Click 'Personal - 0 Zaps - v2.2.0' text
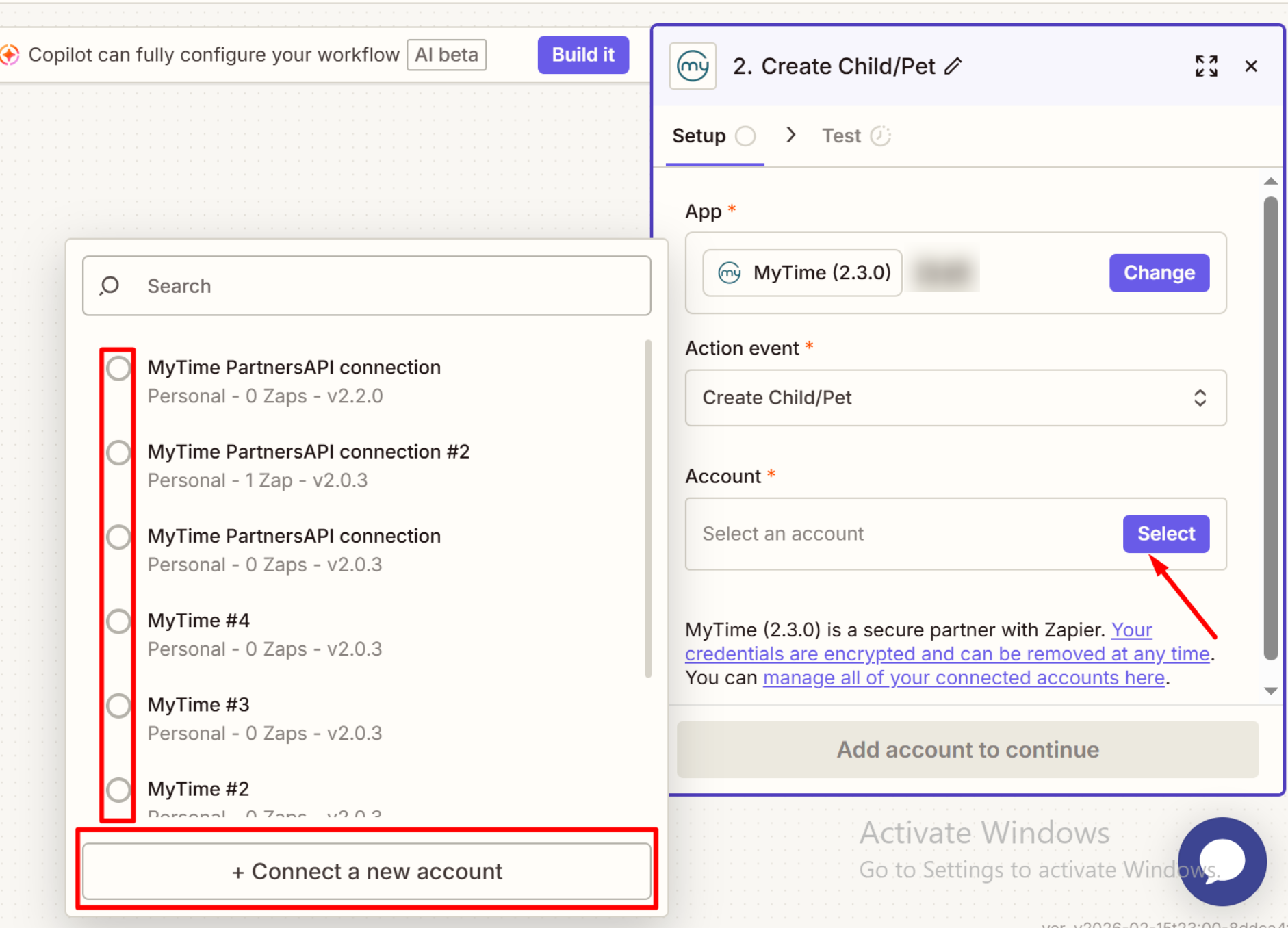 click(266, 396)
